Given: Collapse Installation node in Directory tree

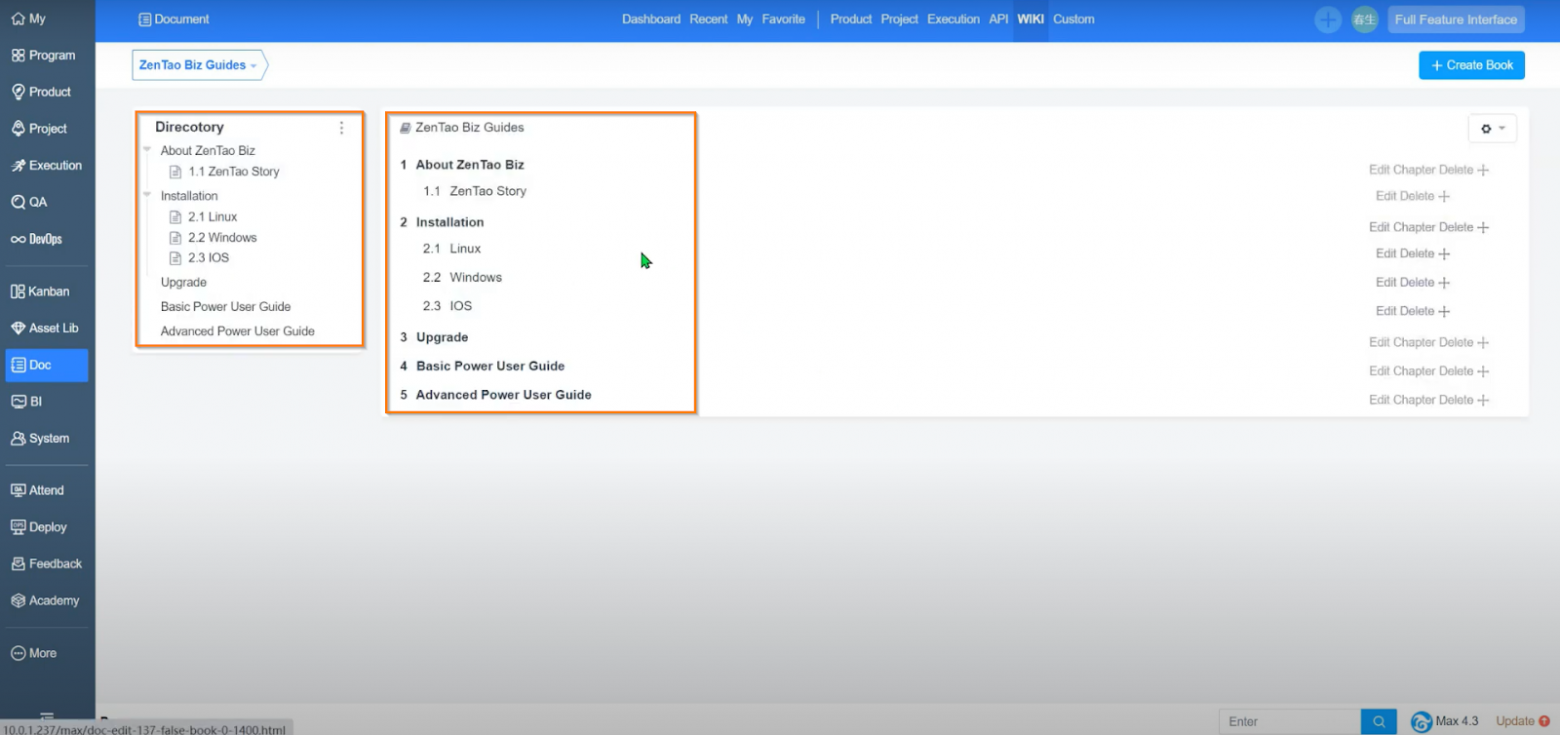Looking at the screenshot, I should coord(147,195).
